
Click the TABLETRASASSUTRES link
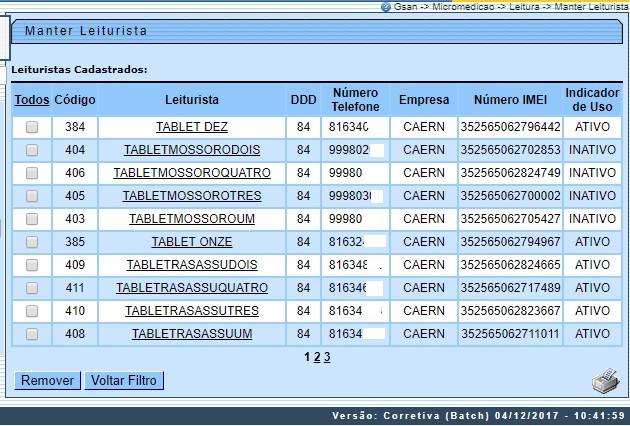point(192,311)
